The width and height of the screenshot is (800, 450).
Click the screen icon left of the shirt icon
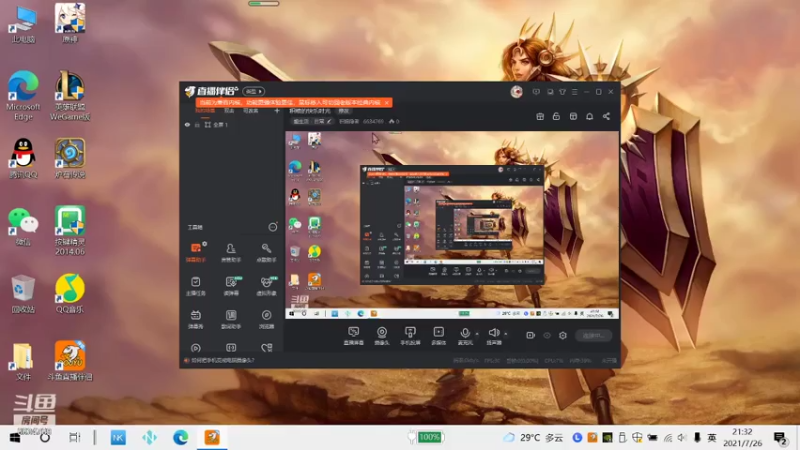pos(549,92)
